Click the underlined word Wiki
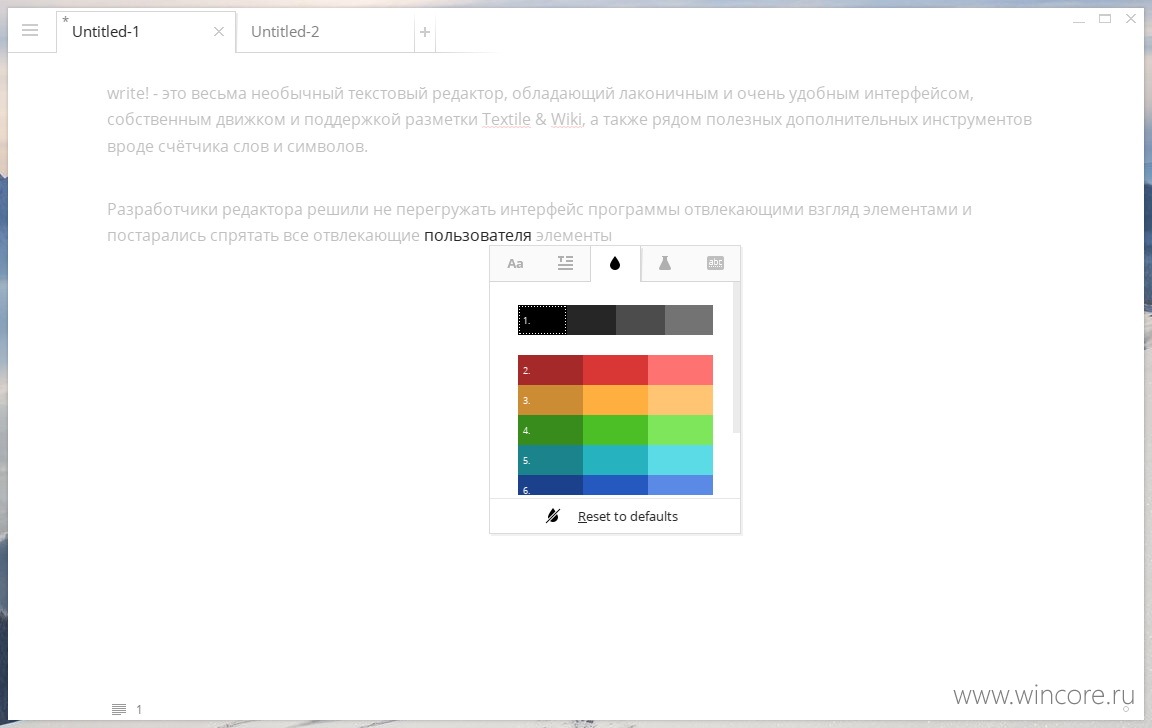This screenshot has width=1152, height=728. pos(566,119)
